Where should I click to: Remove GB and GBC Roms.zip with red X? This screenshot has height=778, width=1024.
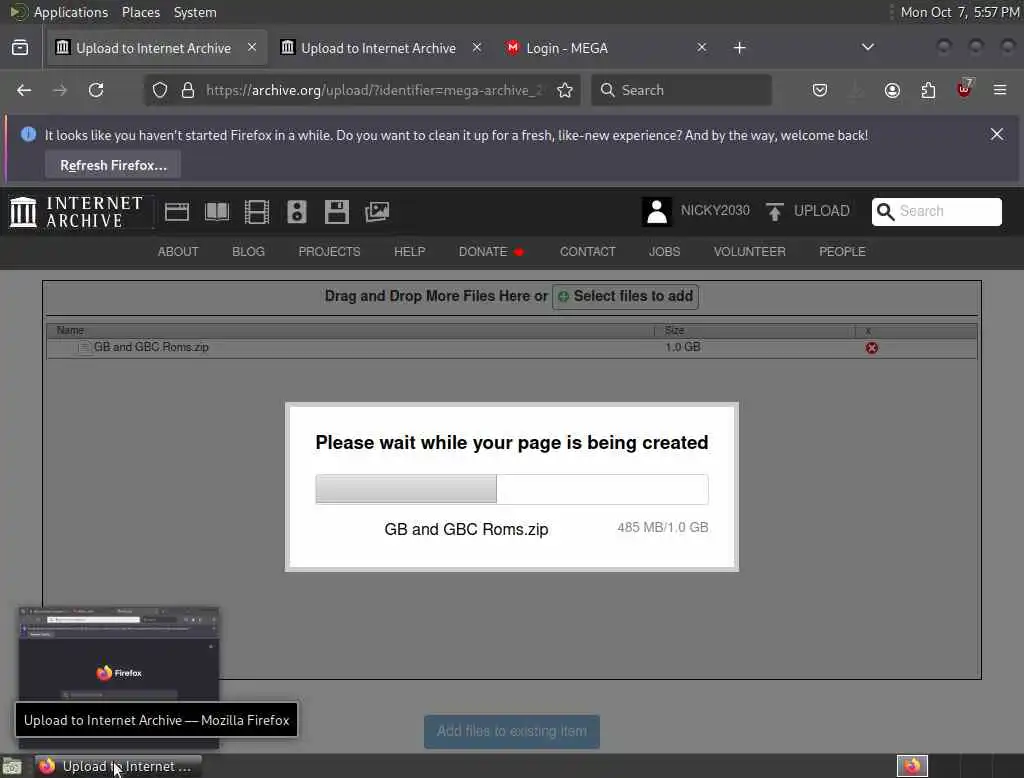[871, 348]
